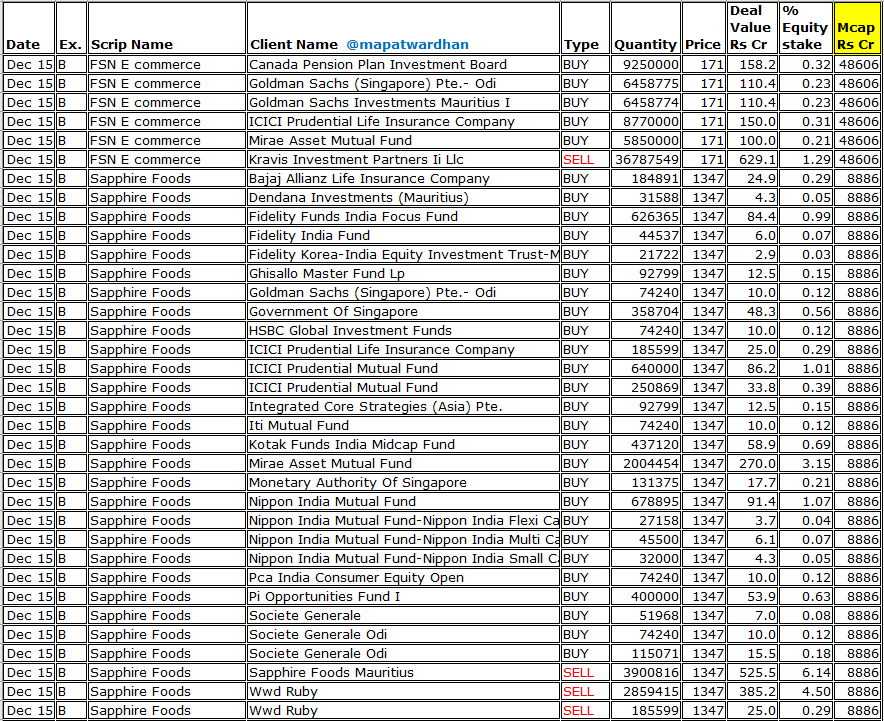The width and height of the screenshot is (884, 721).
Task: Click Pca India Consumer Equity Open cell
Action: click(403, 577)
